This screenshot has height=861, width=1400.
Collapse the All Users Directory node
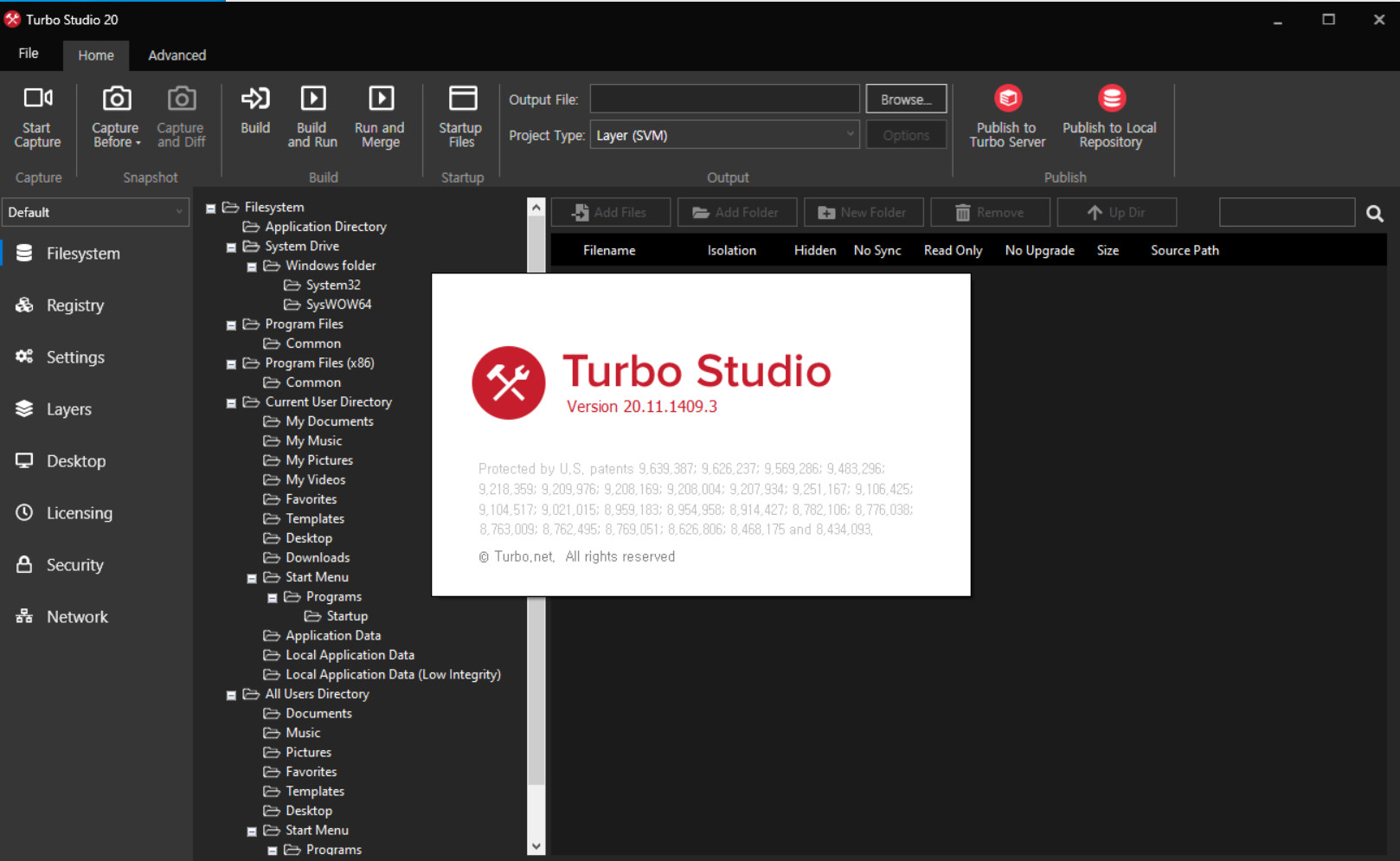point(231,696)
